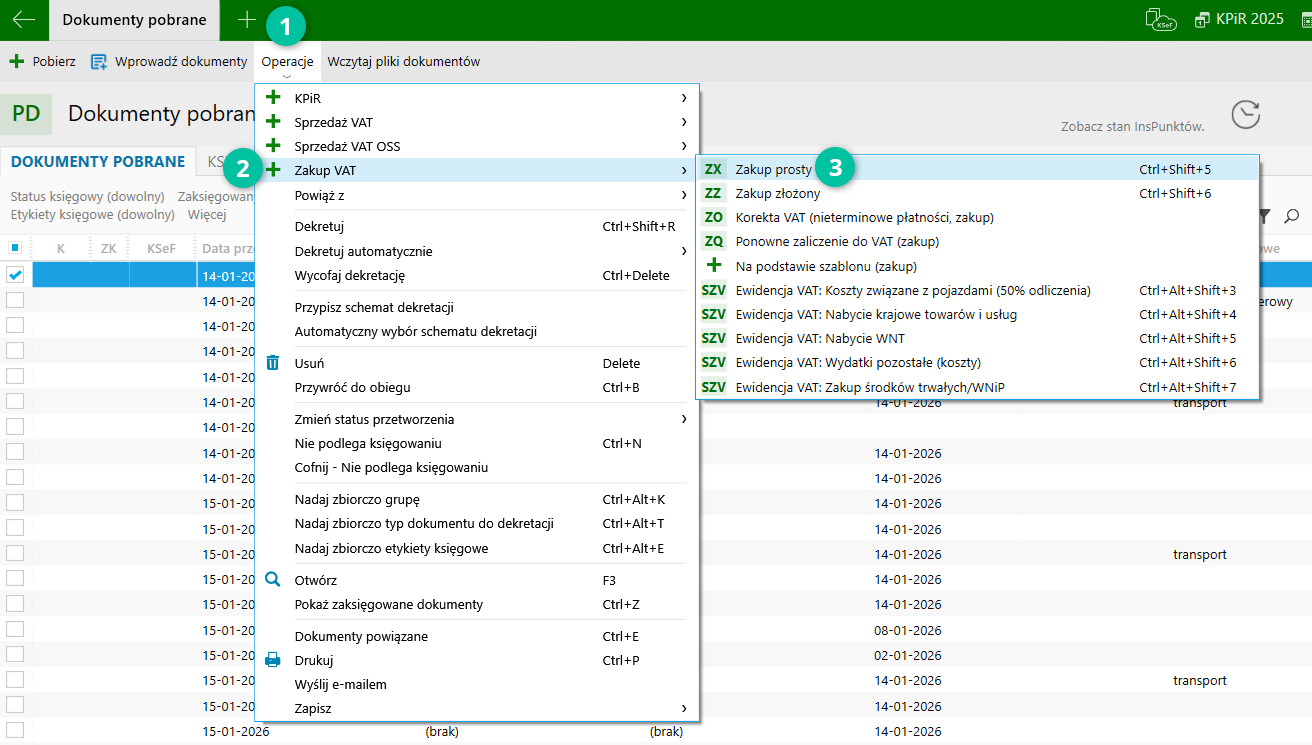Open a new tab with plus icon
This screenshot has height=745, width=1312.
click(247, 20)
